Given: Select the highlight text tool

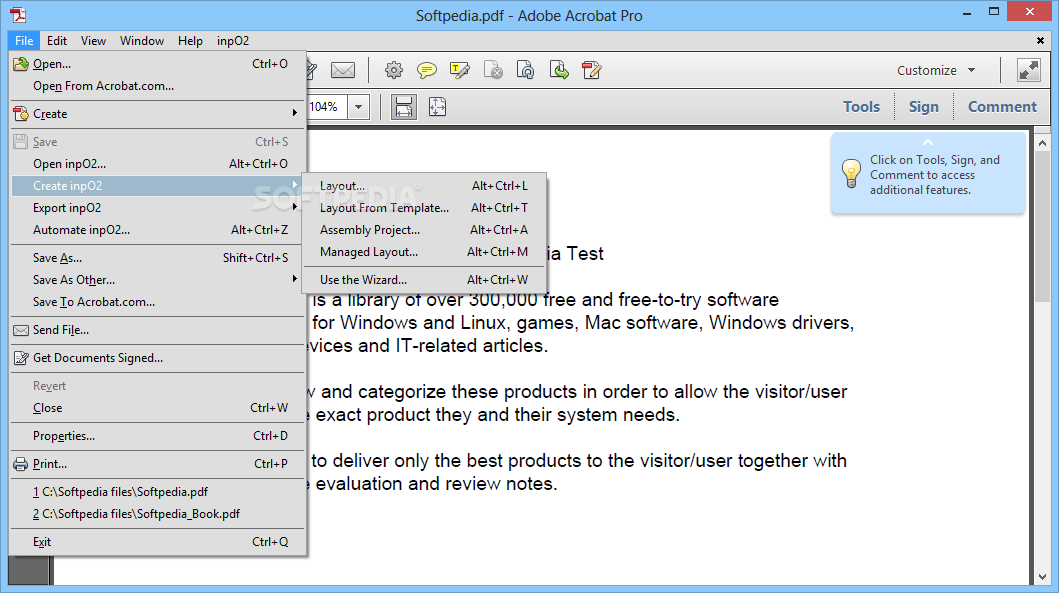Looking at the screenshot, I should click(459, 70).
